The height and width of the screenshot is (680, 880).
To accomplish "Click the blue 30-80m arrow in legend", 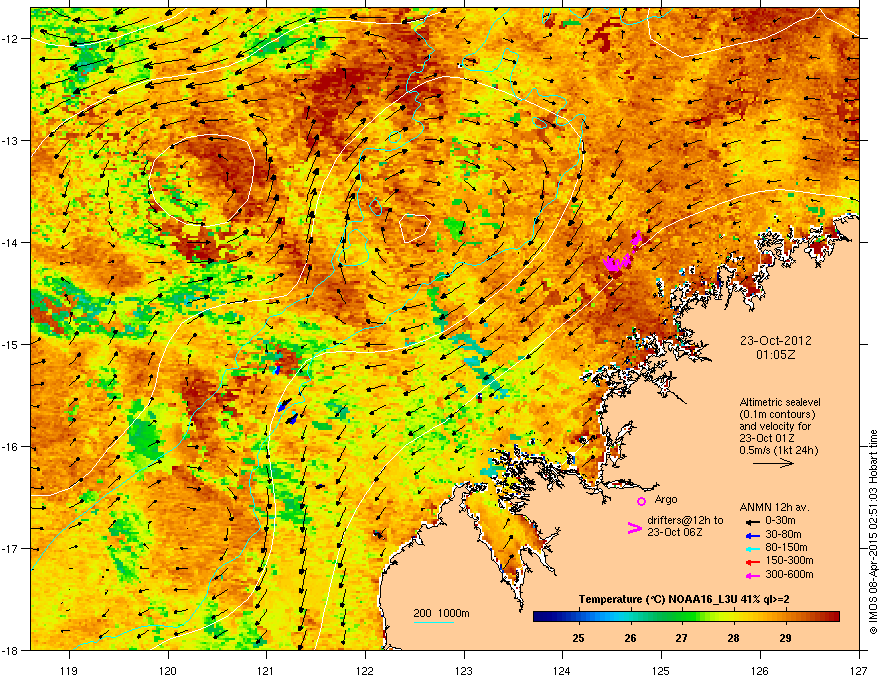I will pyautogui.click(x=753, y=535).
